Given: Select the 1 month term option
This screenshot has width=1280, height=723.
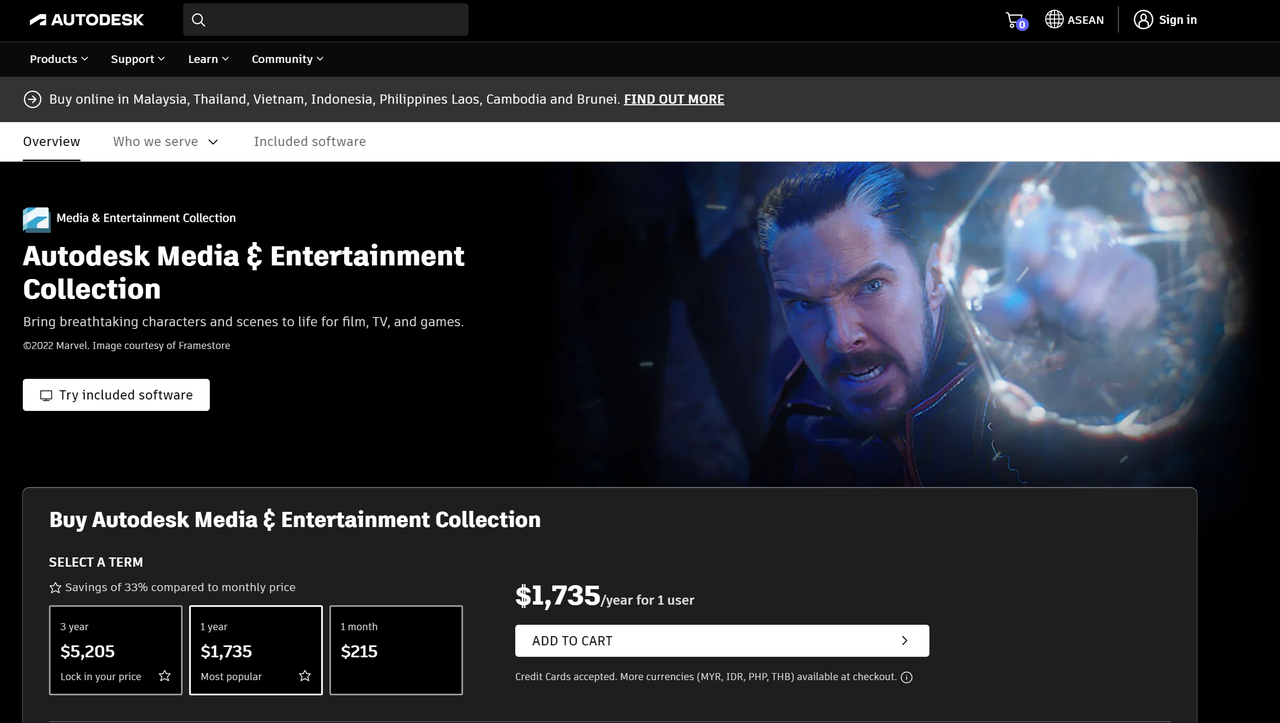Looking at the screenshot, I should coord(396,650).
